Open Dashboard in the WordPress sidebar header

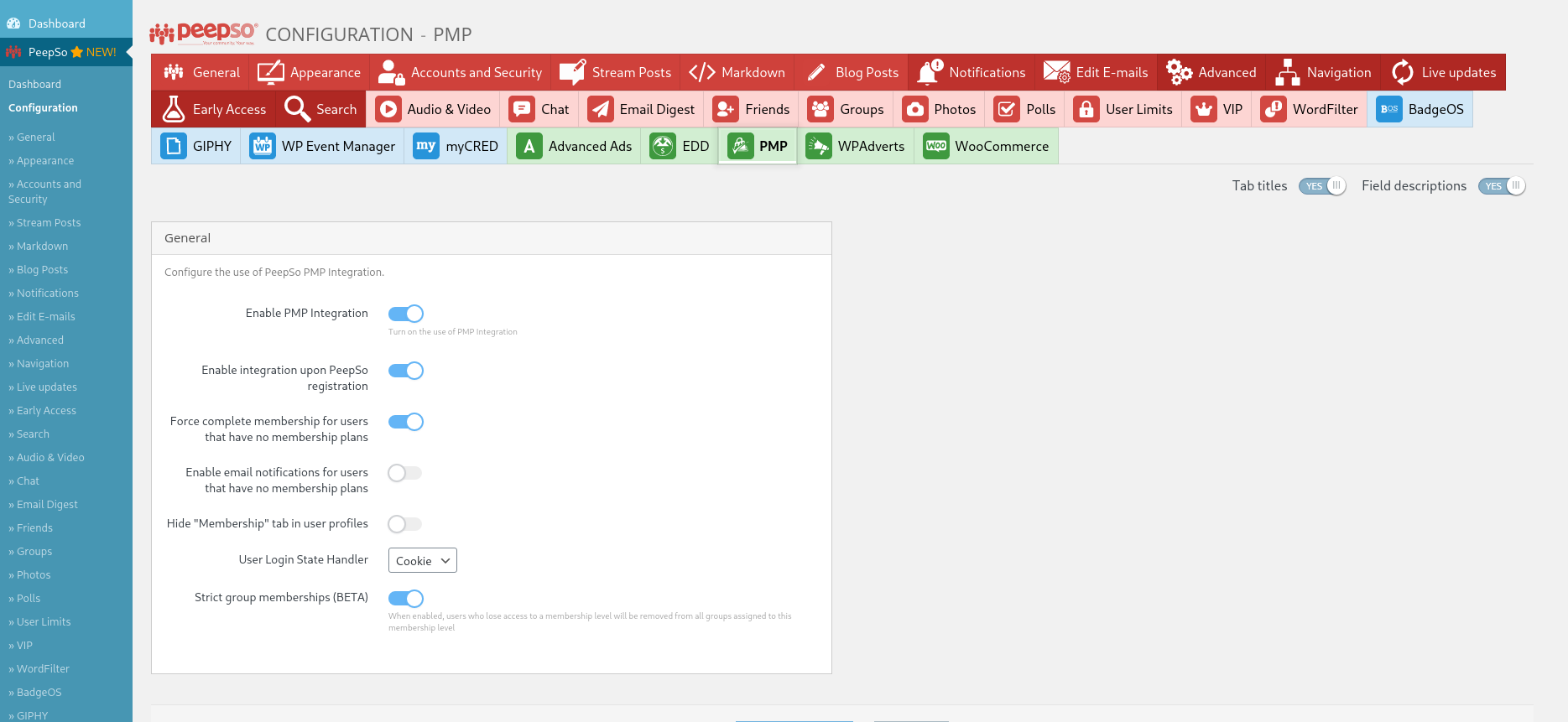pos(66,23)
